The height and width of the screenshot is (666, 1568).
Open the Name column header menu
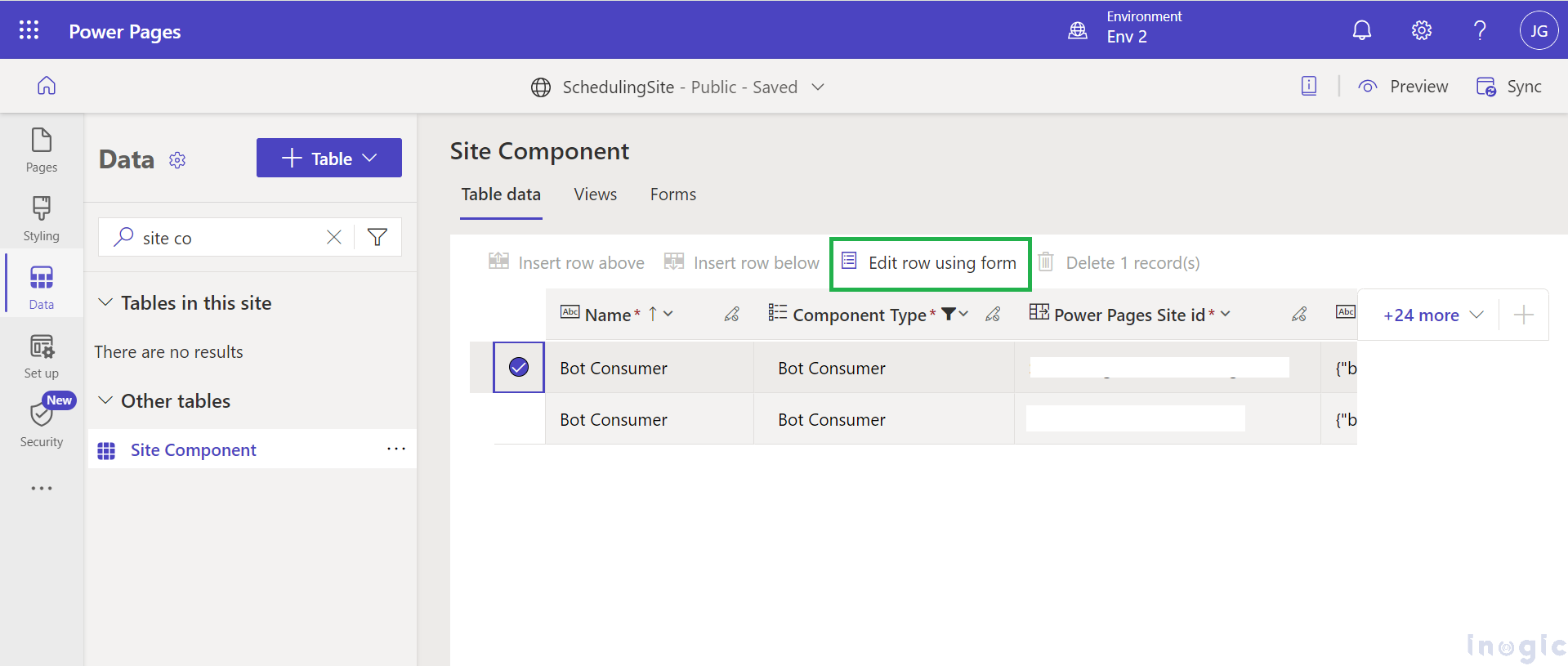point(668,315)
